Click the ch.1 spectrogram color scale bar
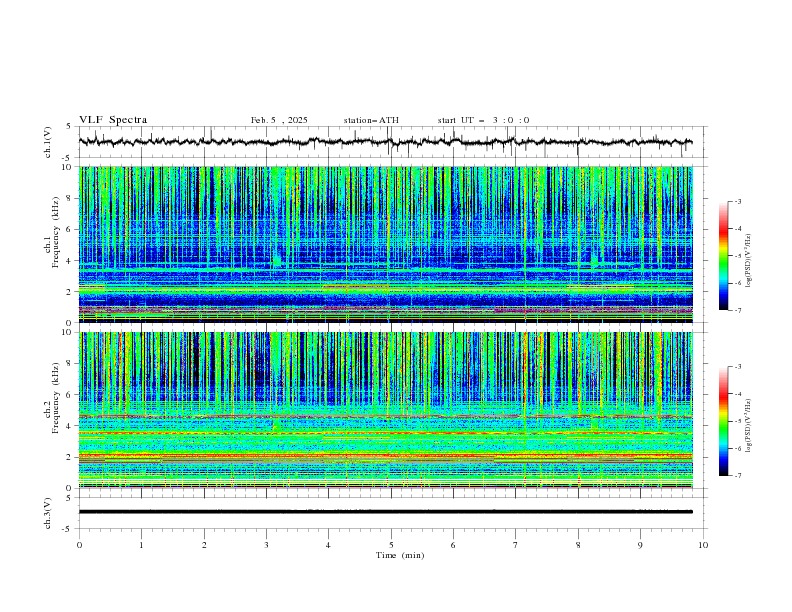The height and width of the screenshot is (612, 792). tap(723, 256)
